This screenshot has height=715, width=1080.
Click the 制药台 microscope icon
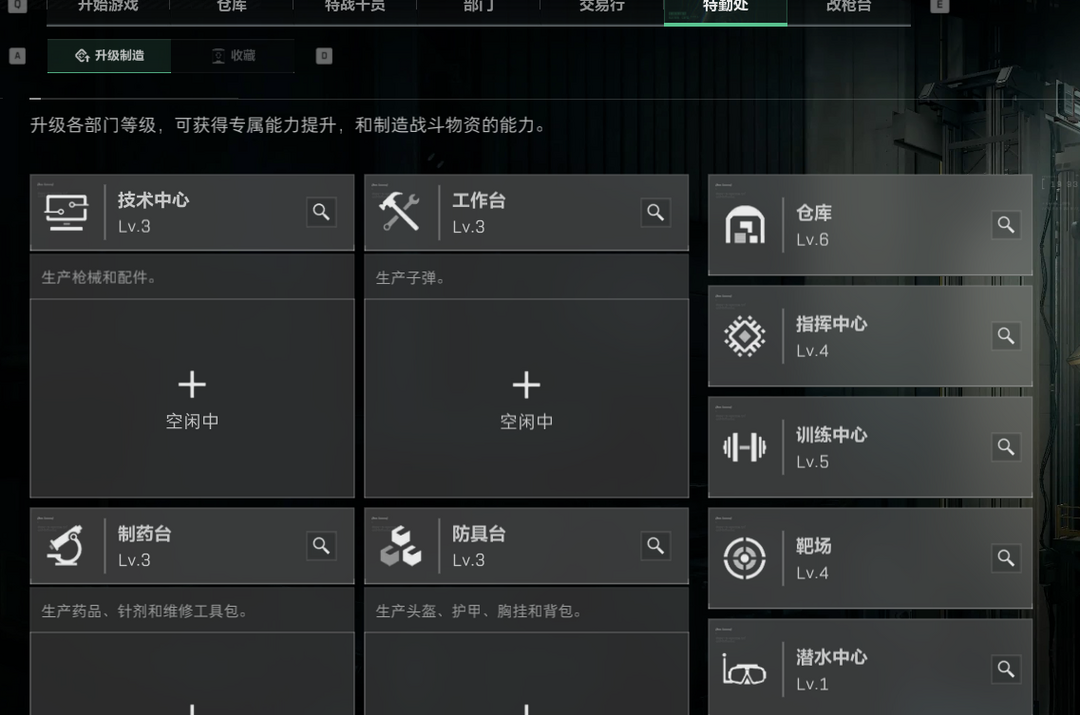tap(66, 546)
